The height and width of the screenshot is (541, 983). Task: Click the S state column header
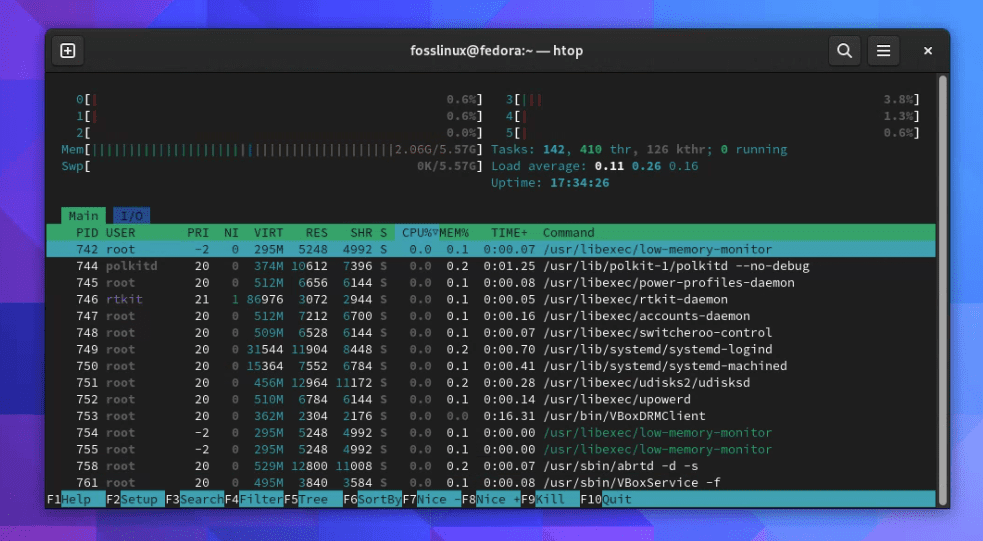point(384,233)
